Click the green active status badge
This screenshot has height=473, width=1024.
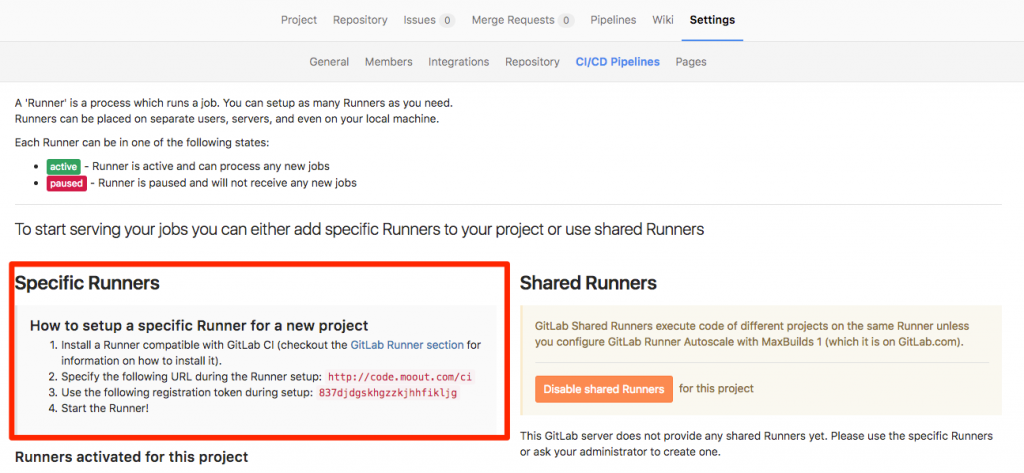point(63,166)
